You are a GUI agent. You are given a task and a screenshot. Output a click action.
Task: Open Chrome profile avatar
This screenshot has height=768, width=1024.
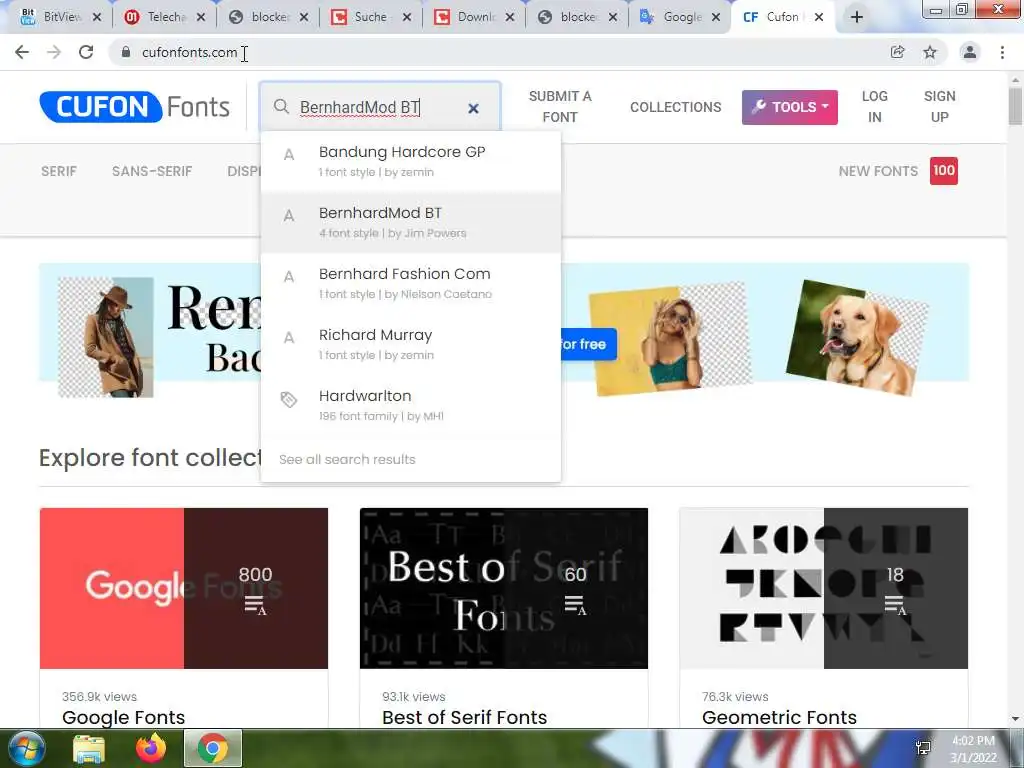pos(970,52)
